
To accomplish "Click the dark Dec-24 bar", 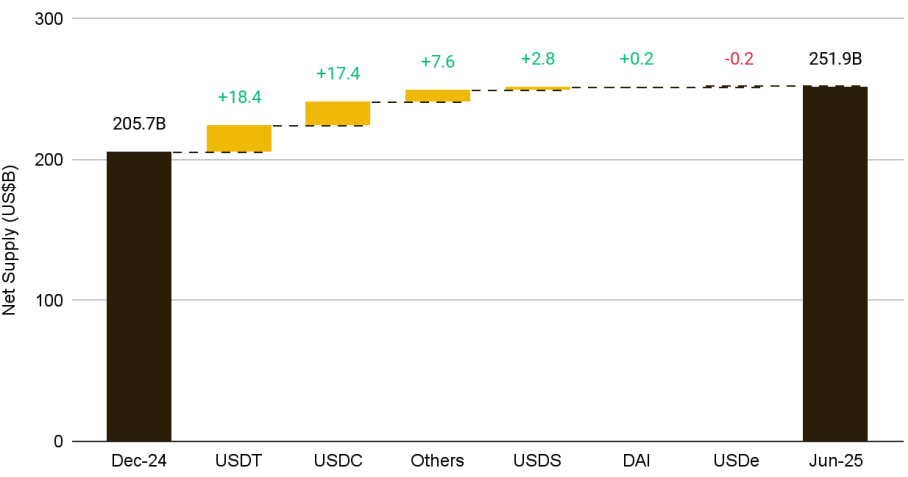I will (139, 296).
